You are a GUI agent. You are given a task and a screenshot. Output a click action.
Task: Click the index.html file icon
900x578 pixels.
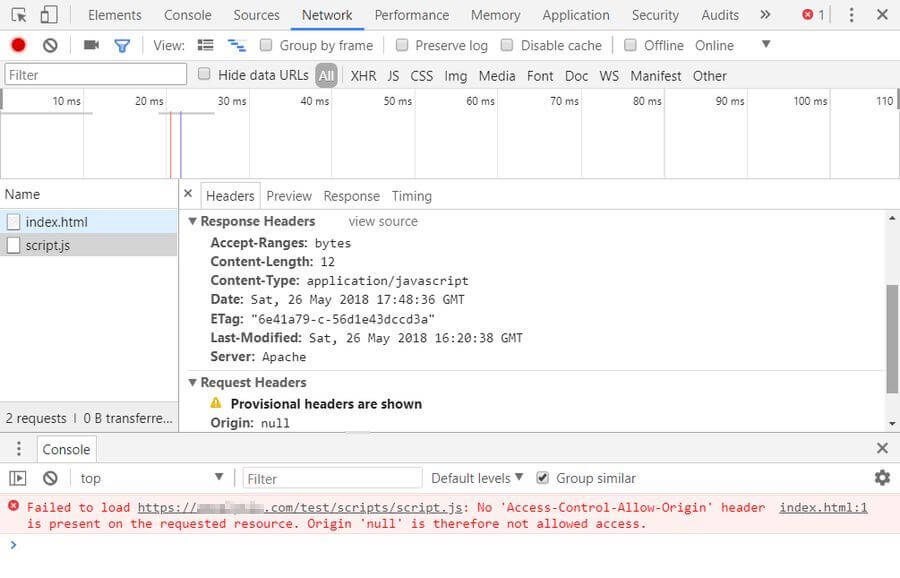coord(13,222)
